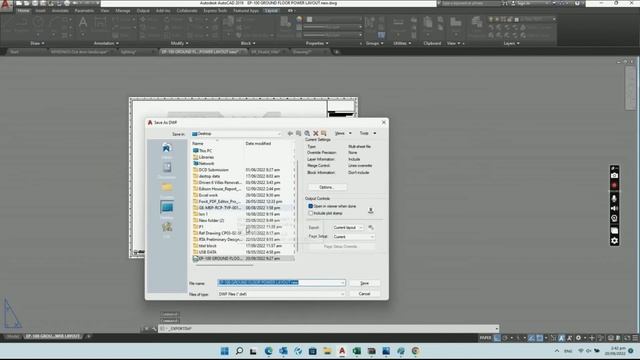Open the Manage ribbon tab

(122, 11)
